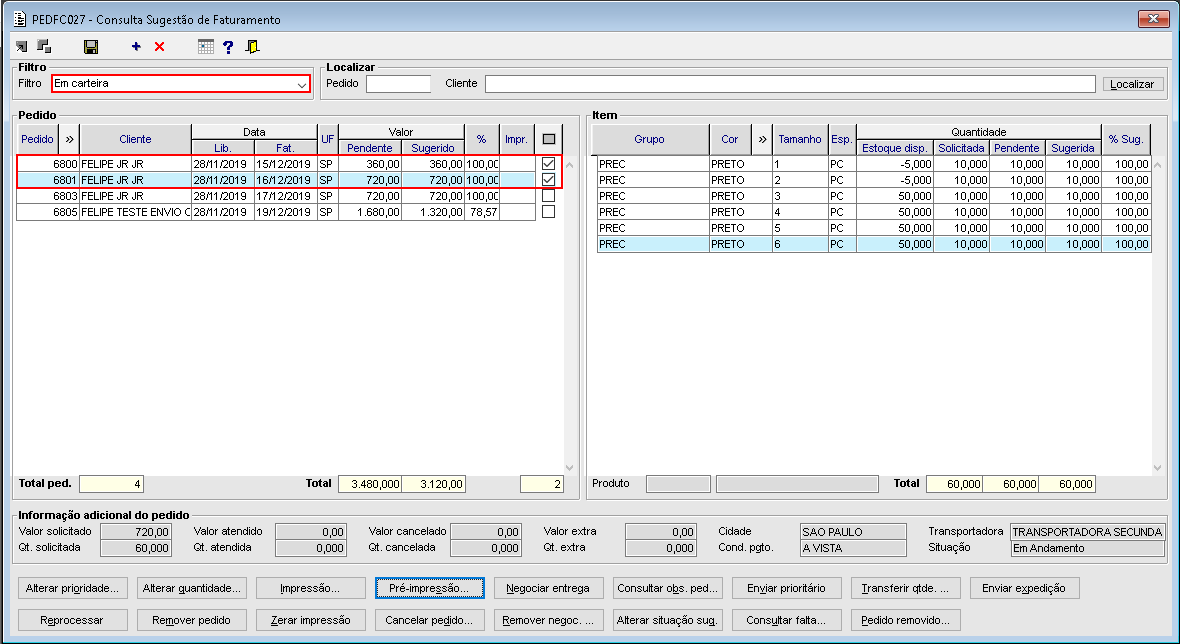Check the checkbox for order 6805
The height and width of the screenshot is (644, 1180).
coord(549,211)
